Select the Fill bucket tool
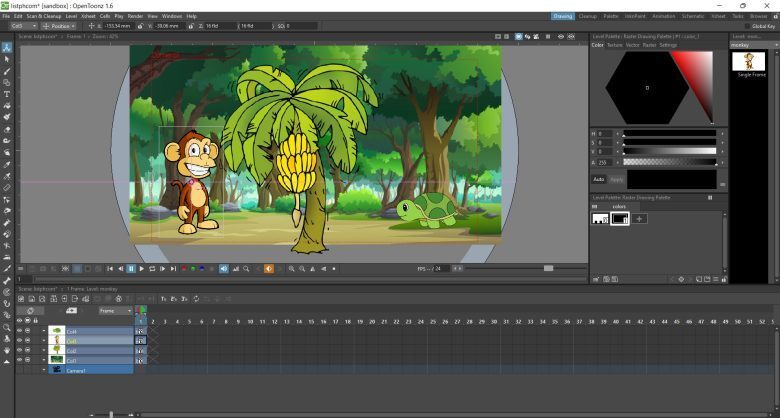 [x=7, y=106]
